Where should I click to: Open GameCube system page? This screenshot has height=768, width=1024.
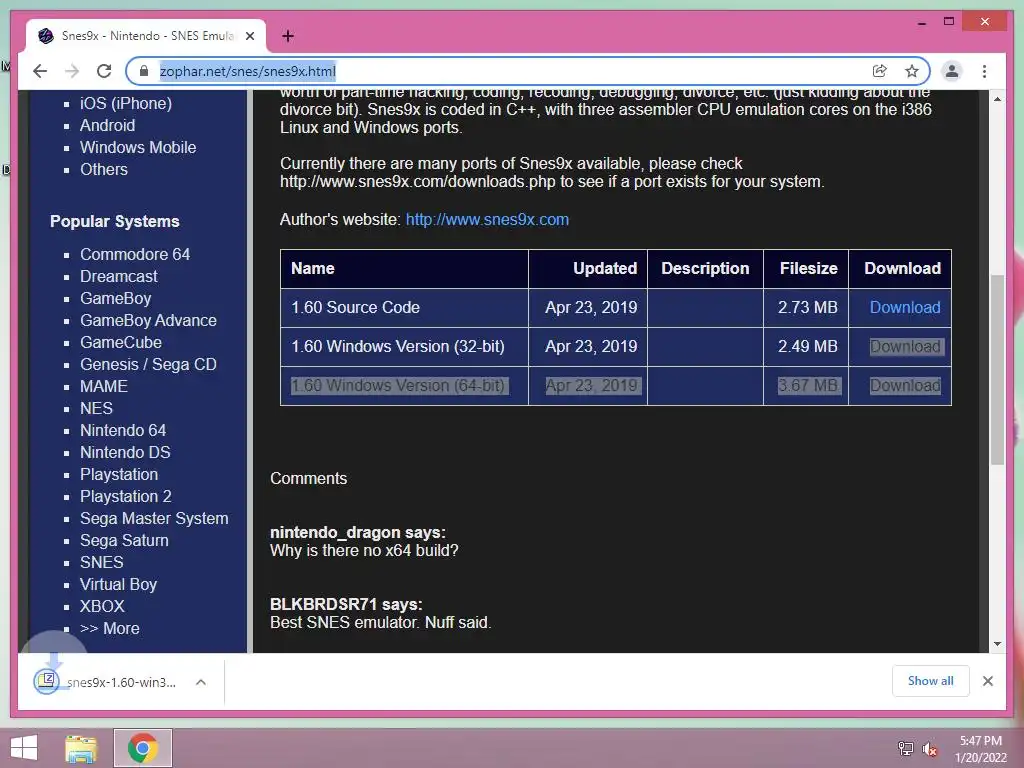[x=121, y=342]
